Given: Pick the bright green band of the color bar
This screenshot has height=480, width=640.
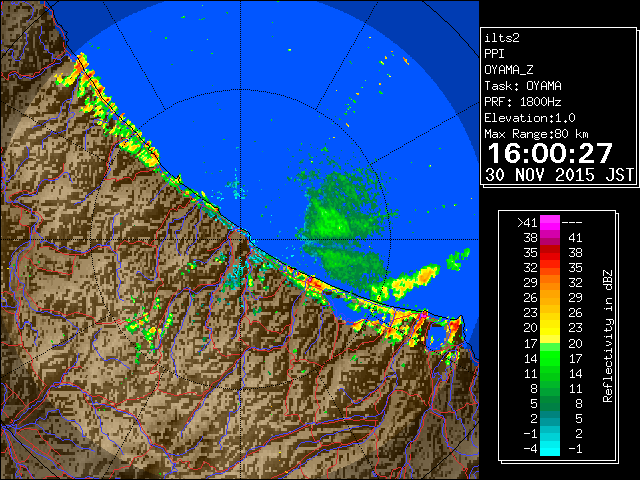Looking at the screenshot, I should pos(550,358).
